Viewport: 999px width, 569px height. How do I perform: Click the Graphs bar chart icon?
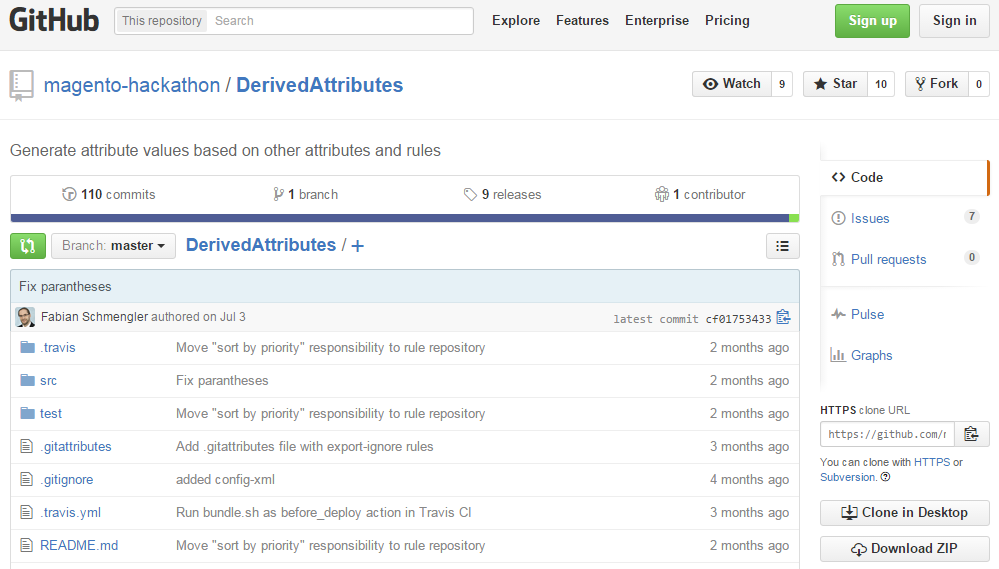(x=838, y=355)
